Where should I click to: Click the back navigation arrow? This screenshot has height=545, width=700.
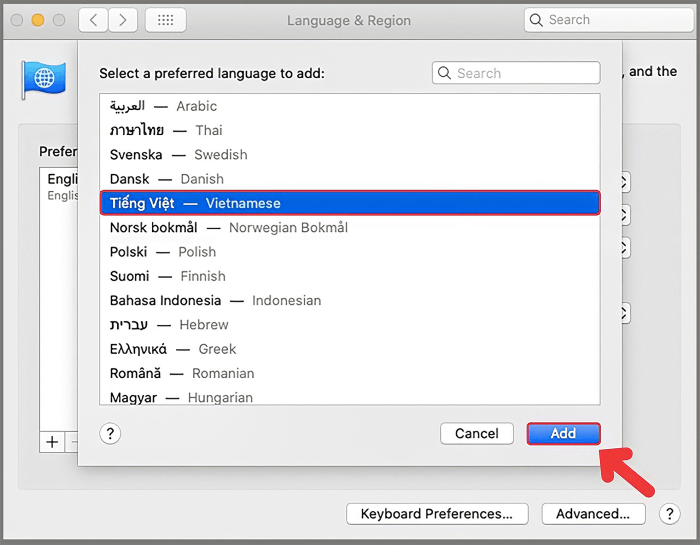point(93,20)
